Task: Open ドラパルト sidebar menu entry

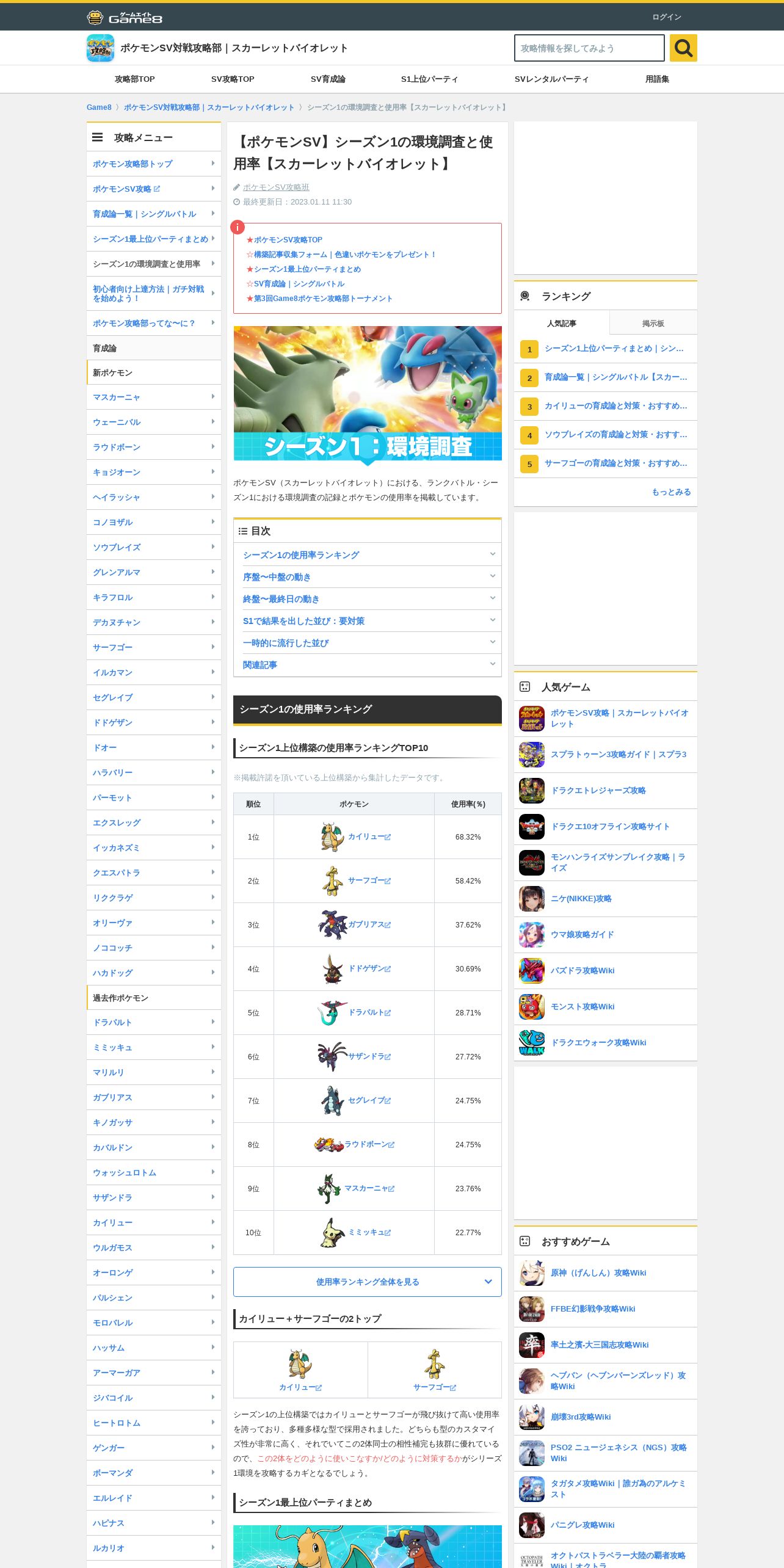Action: point(154,1022)
